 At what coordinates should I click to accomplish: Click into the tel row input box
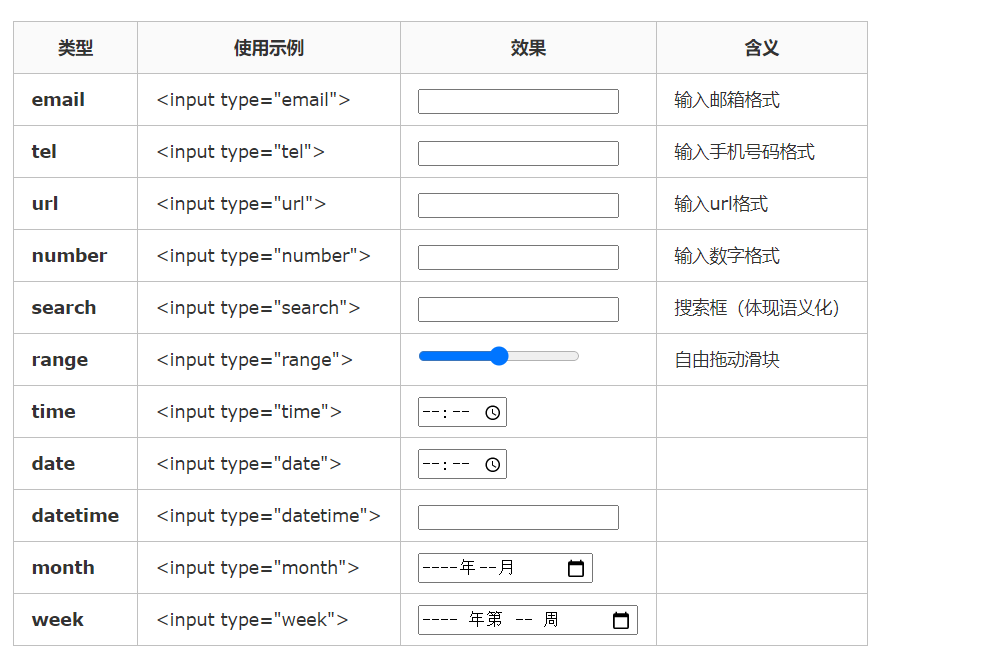(x=518, y=153)
